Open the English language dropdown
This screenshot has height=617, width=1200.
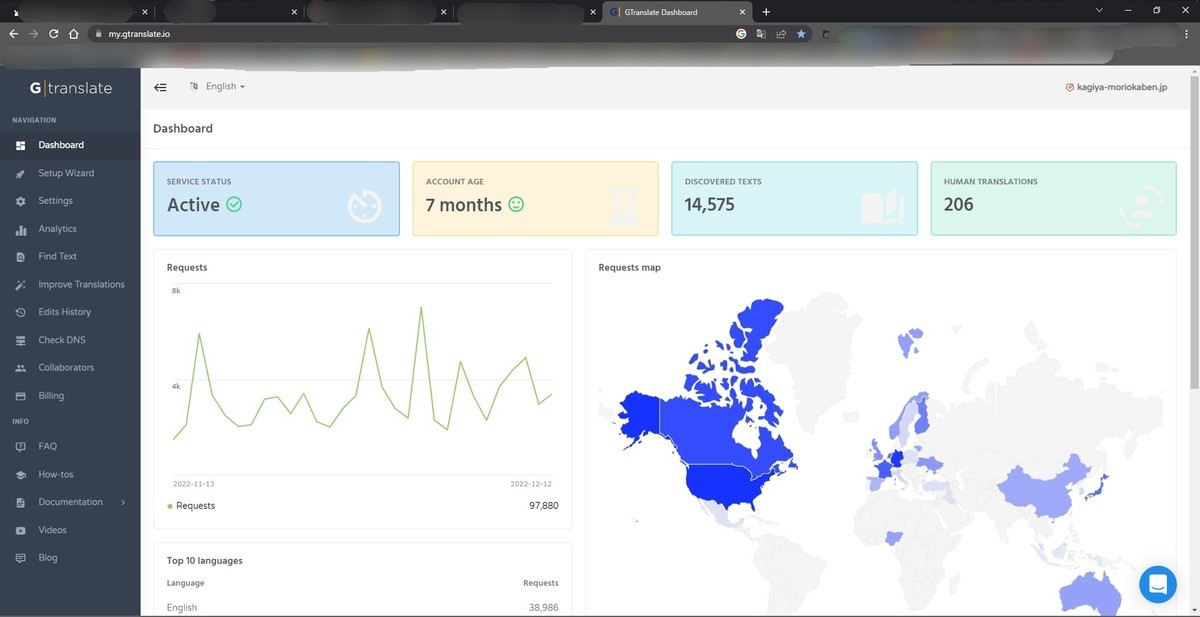point(217,87)
